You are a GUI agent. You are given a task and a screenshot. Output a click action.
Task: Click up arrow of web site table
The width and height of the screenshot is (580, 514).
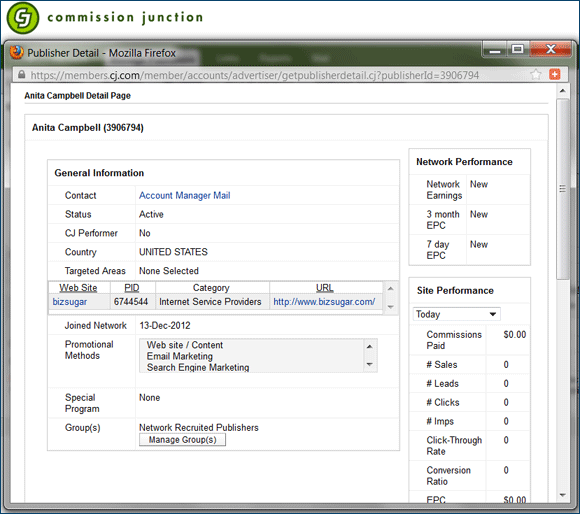(x=391, y=288)
